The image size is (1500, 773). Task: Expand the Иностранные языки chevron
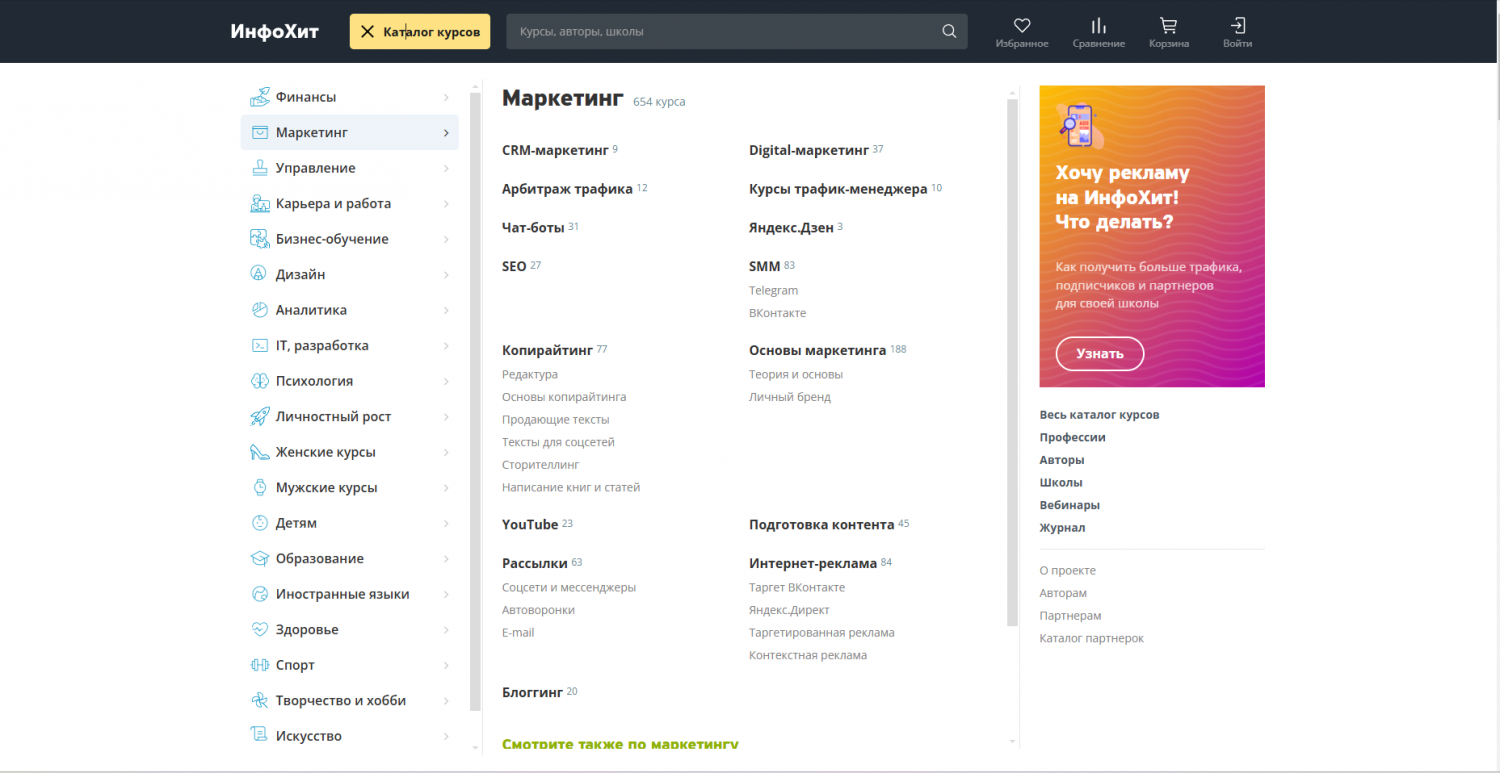point(446,594)
